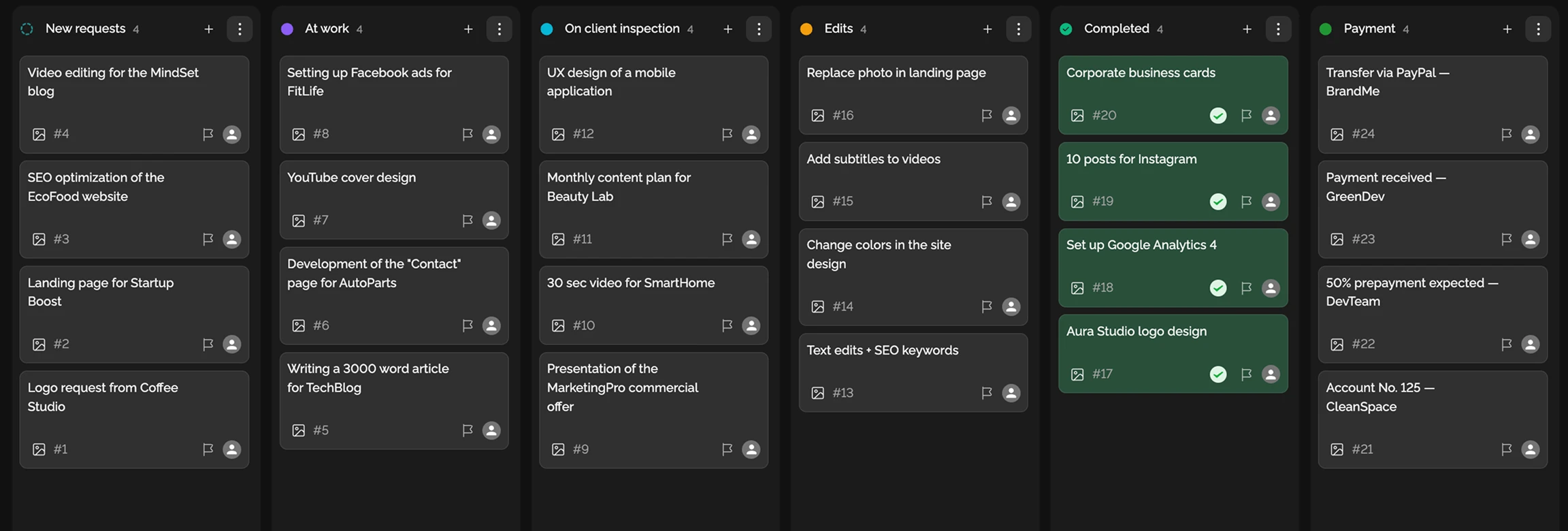Add a card to New requests column

tap(208, 29)
